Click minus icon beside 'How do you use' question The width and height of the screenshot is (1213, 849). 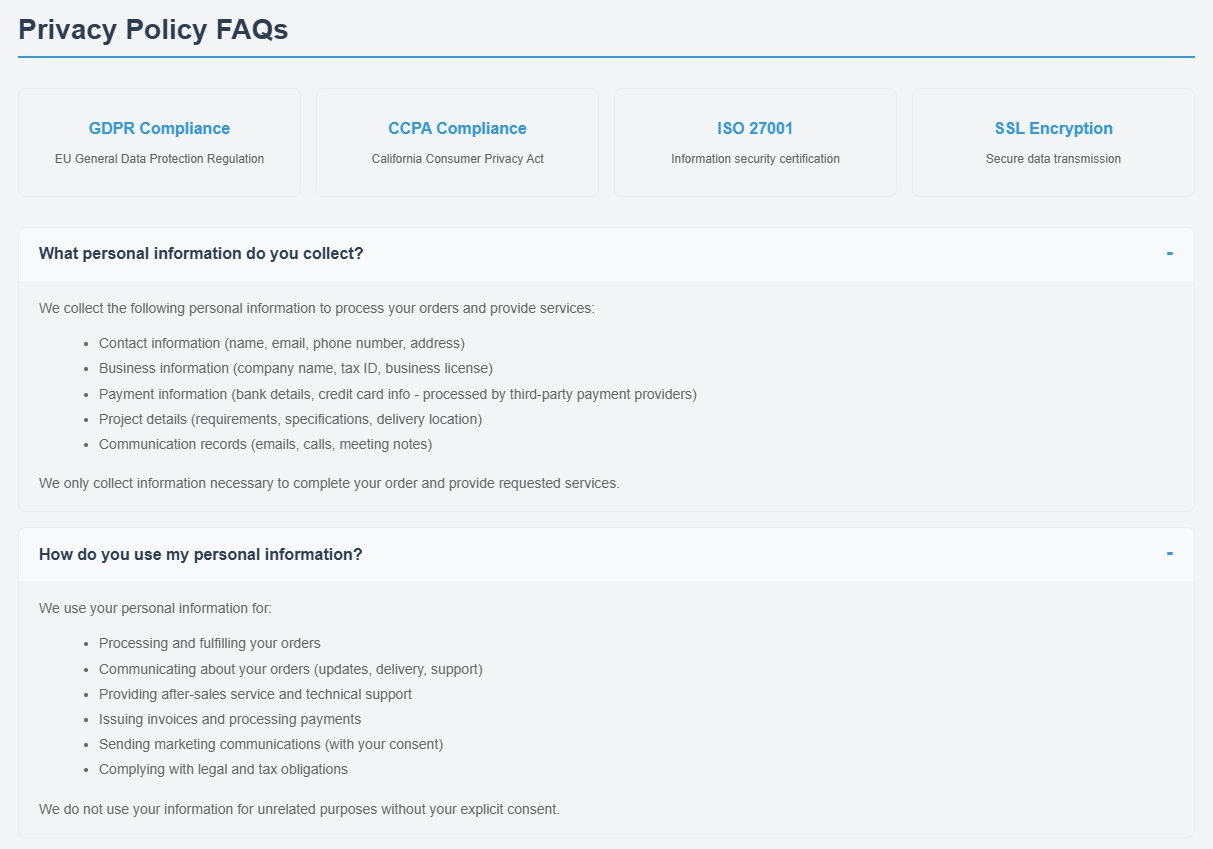1169,554
